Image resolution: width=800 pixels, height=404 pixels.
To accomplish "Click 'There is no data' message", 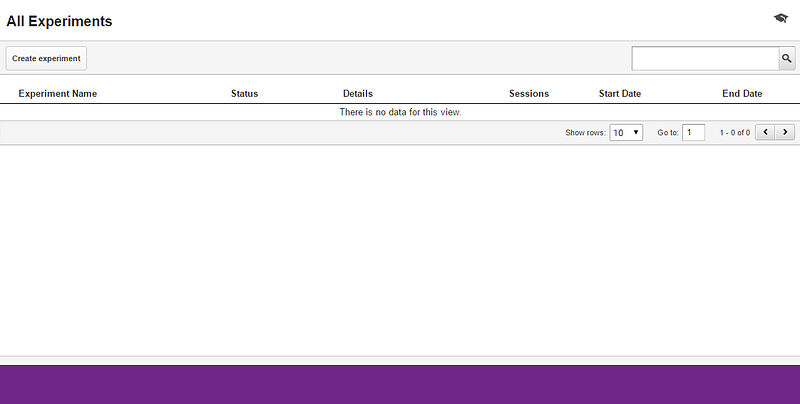I will (x=400, y=112).
